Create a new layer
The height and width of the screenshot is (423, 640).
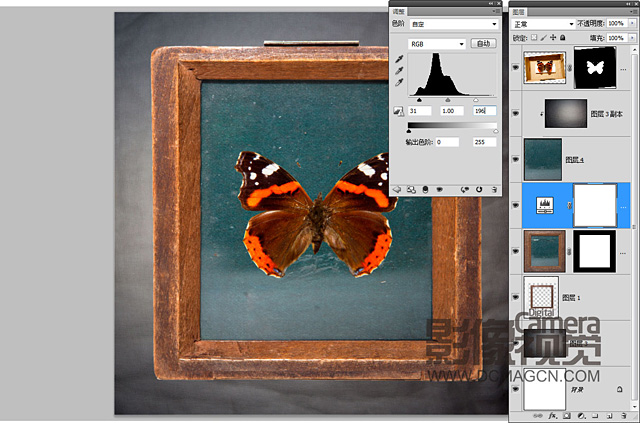pyautogui.click(x=609, y=416)
